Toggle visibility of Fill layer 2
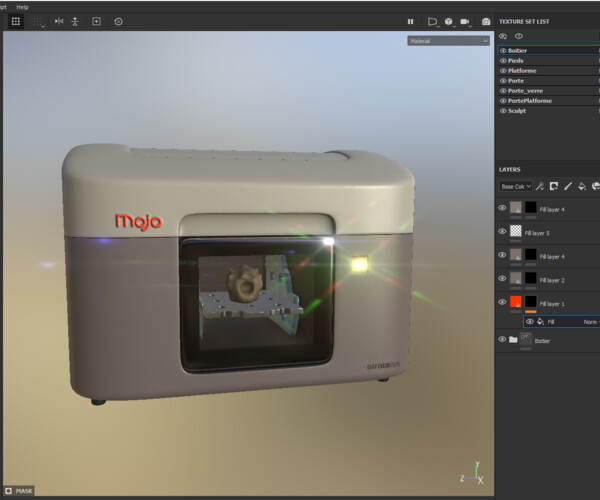This screenshot has width=600, height=500. pos(502,279)
